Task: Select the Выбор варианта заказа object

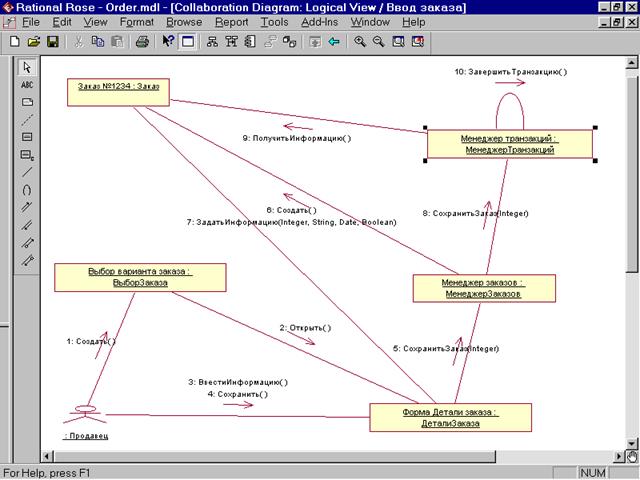Action: pyautogui.click(x=140, y=278)
